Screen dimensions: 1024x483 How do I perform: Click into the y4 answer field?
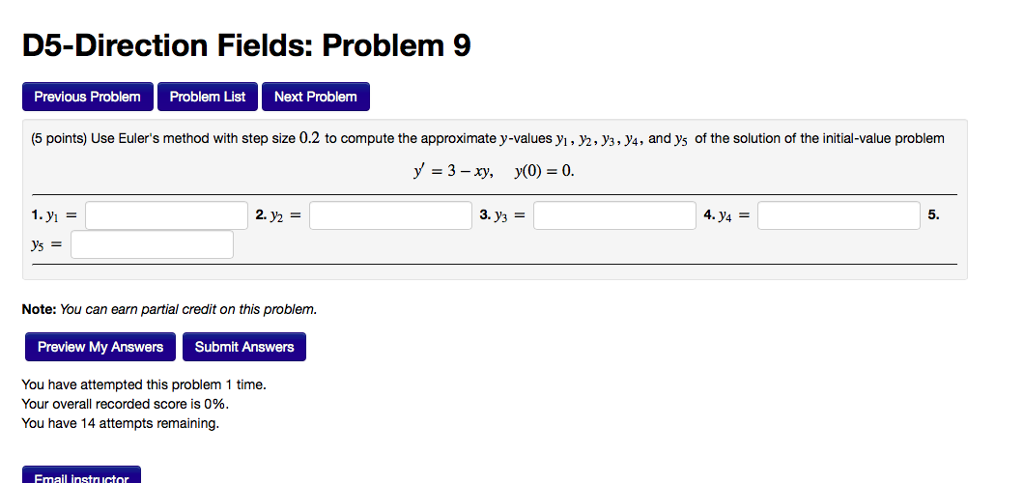[x=838, y=215]
